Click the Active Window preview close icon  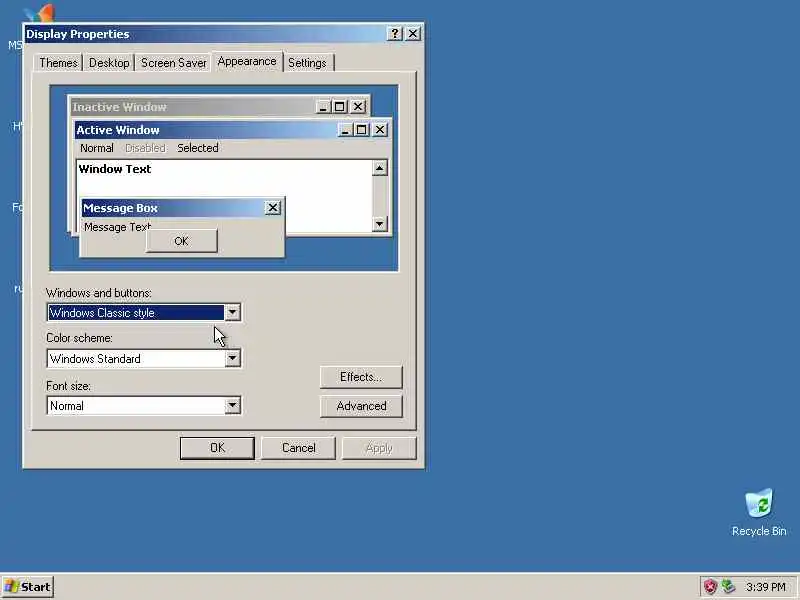pyautogui.click(x=380, y=130)
